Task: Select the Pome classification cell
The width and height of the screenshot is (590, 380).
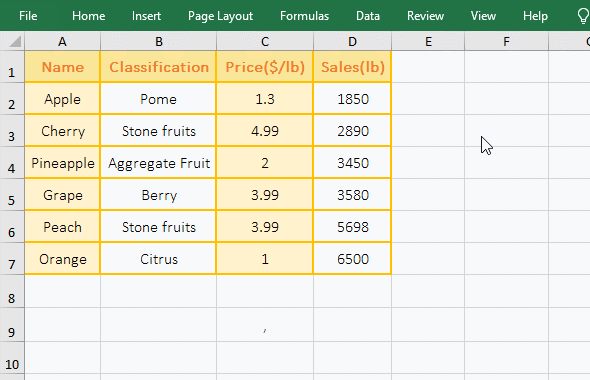Action: [x=158, y=99]
